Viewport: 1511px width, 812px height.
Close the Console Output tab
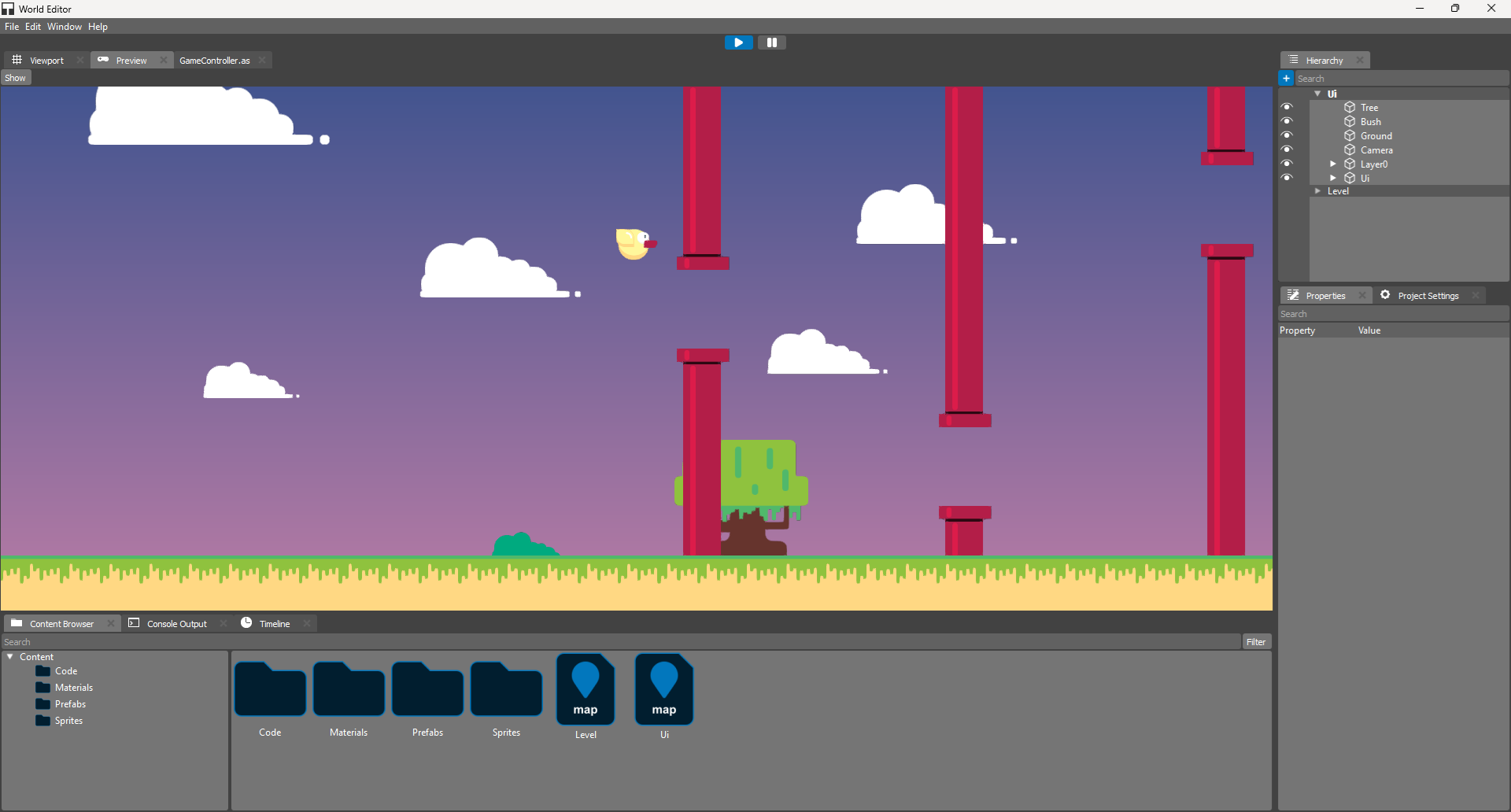(224, 623)
